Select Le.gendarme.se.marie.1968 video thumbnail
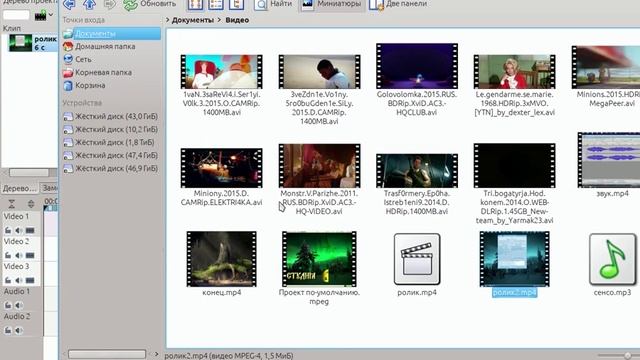 click(x=514, y=72)
